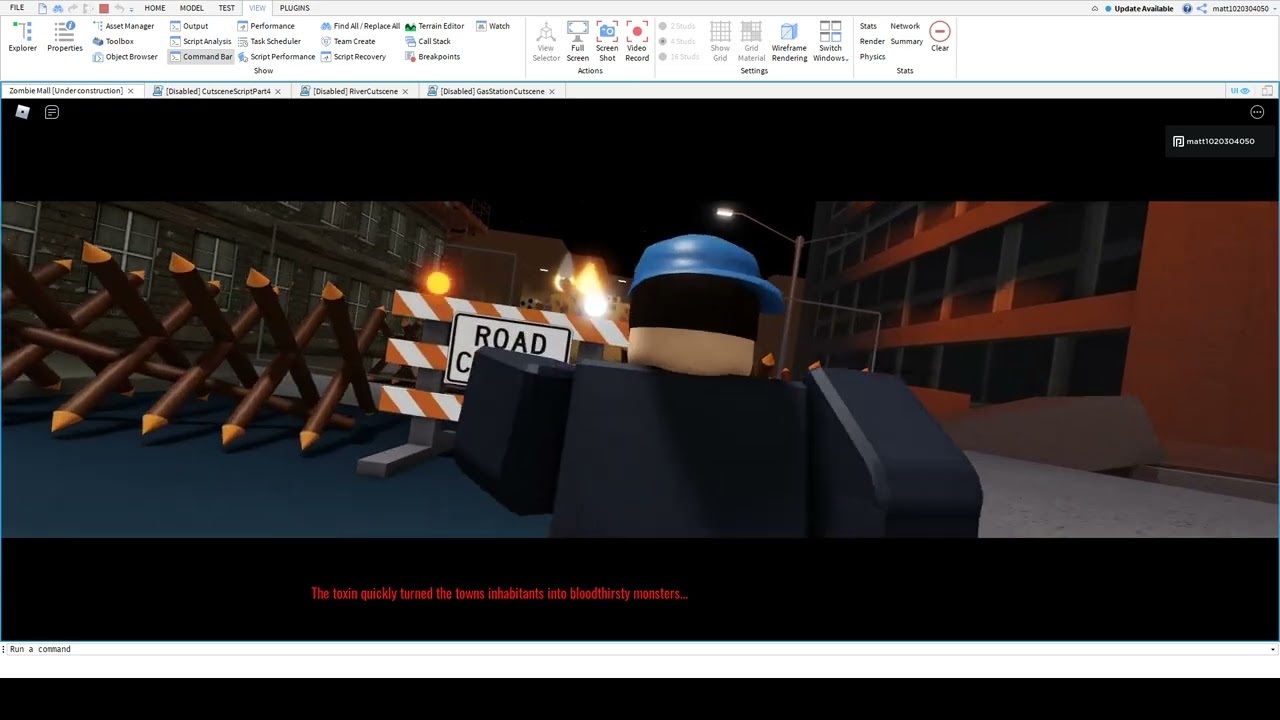This screenshot has height=720, width=1280.
Task: Open Script Analysis panel
Action: 200,41
